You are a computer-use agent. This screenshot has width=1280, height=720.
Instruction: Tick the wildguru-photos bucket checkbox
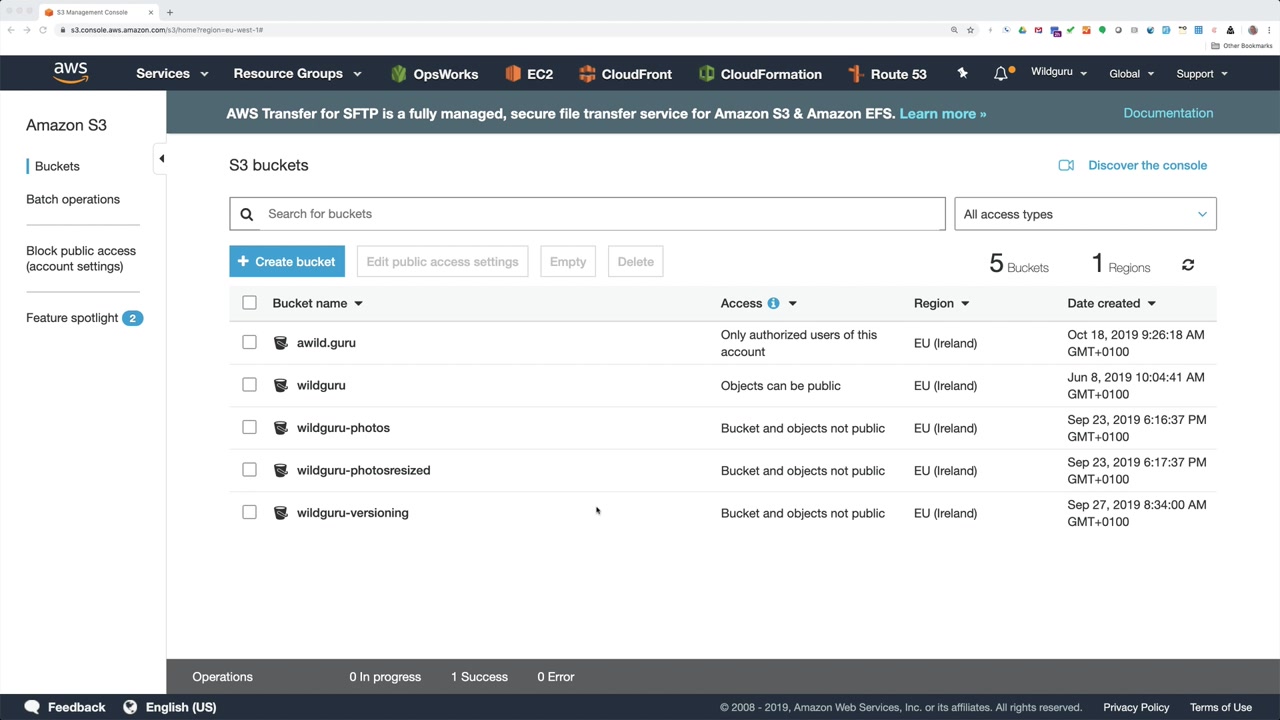tap(249, 427)
